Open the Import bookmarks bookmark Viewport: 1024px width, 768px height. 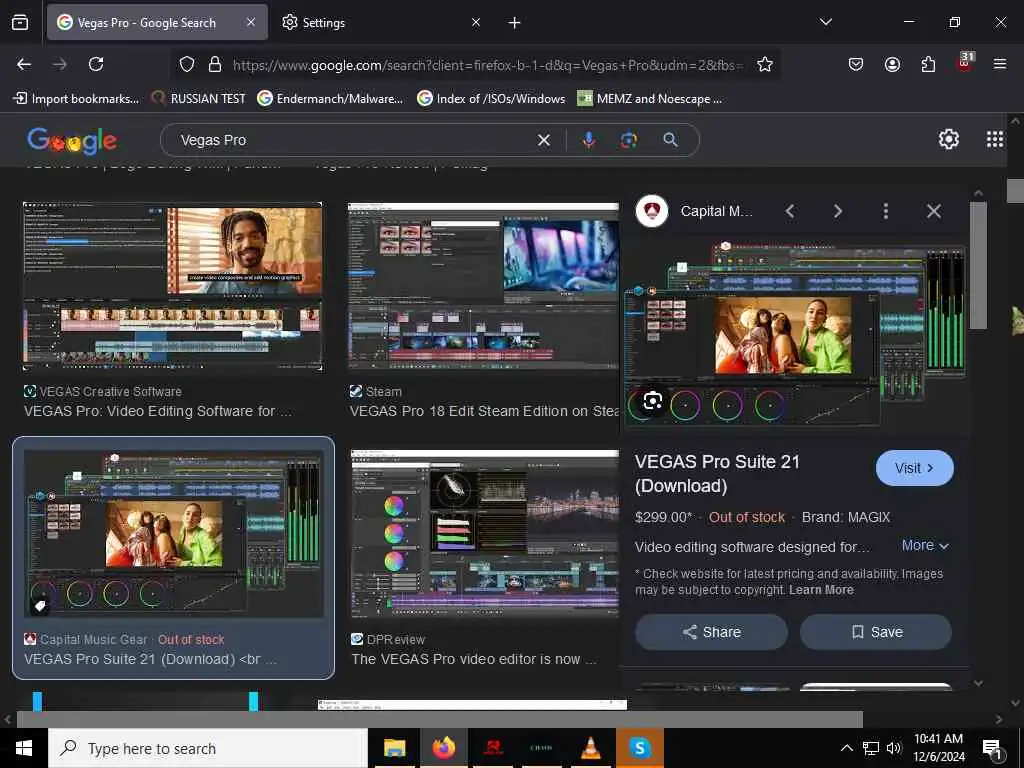[76, 99]
